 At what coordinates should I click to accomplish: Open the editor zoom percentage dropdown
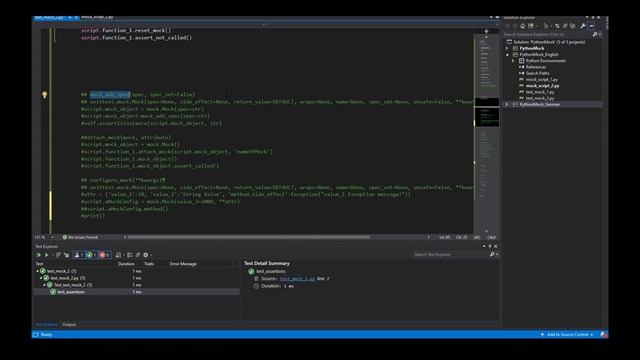(x=52, y=237)
